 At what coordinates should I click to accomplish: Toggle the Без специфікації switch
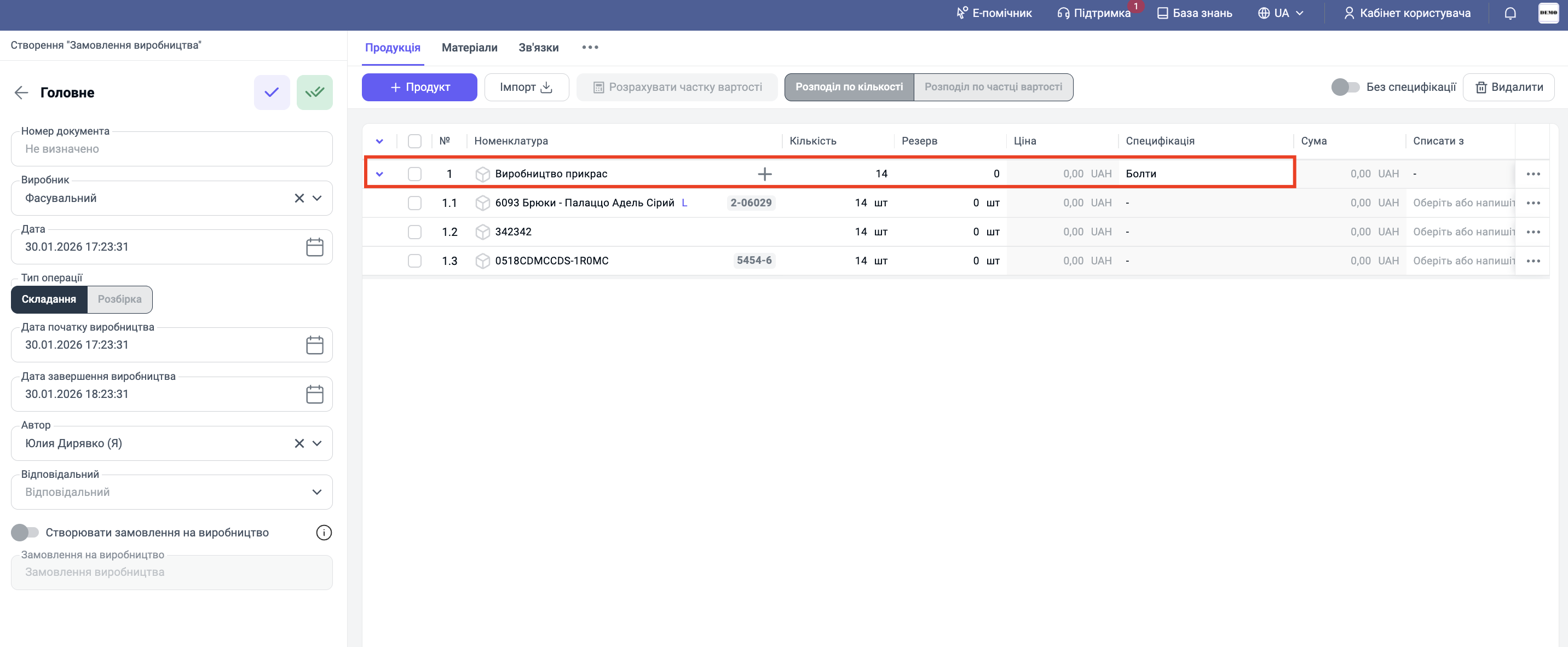[1345, 87]
